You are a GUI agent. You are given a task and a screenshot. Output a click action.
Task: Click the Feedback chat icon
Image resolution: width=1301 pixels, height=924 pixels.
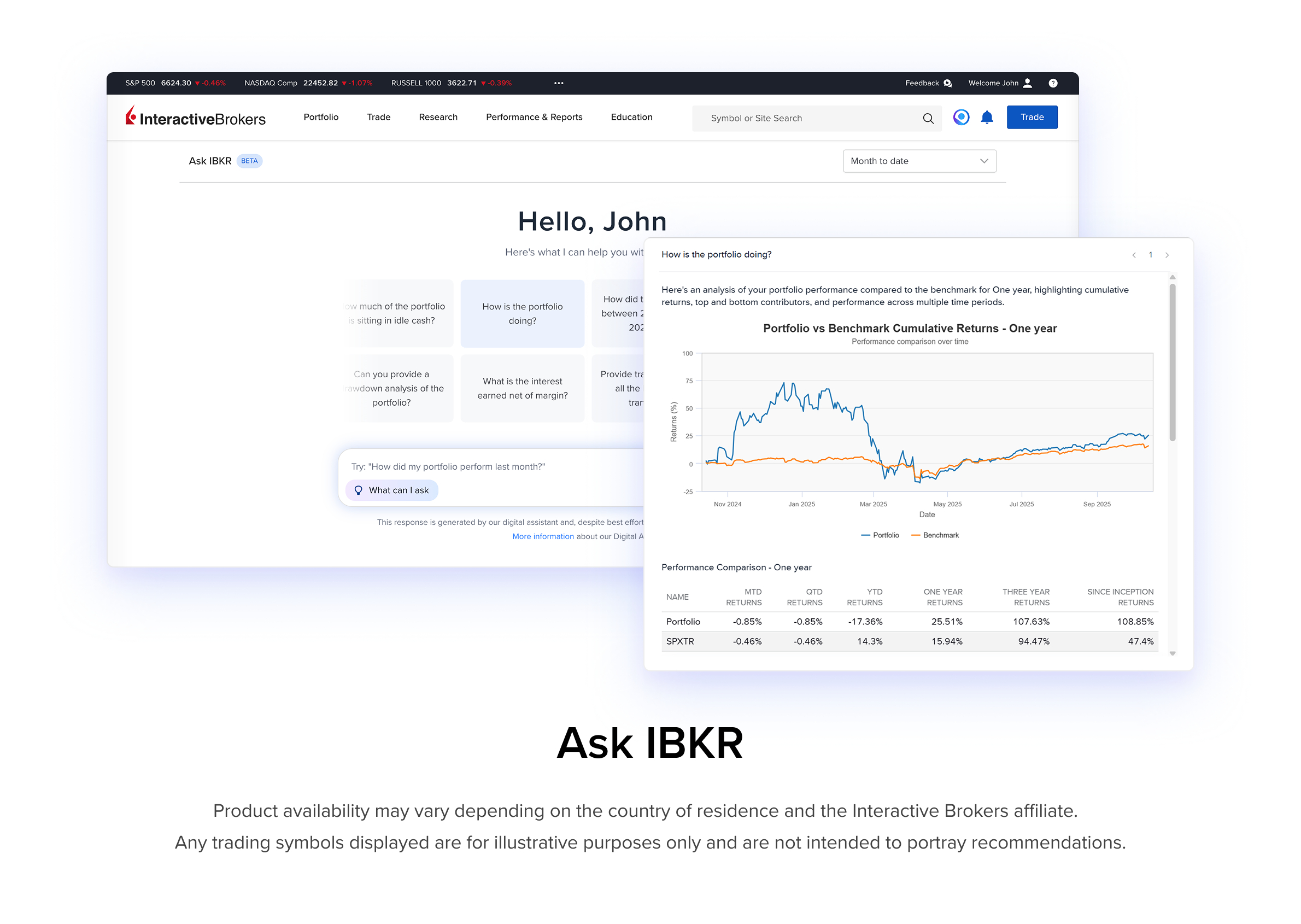click(x=947, y=83)
